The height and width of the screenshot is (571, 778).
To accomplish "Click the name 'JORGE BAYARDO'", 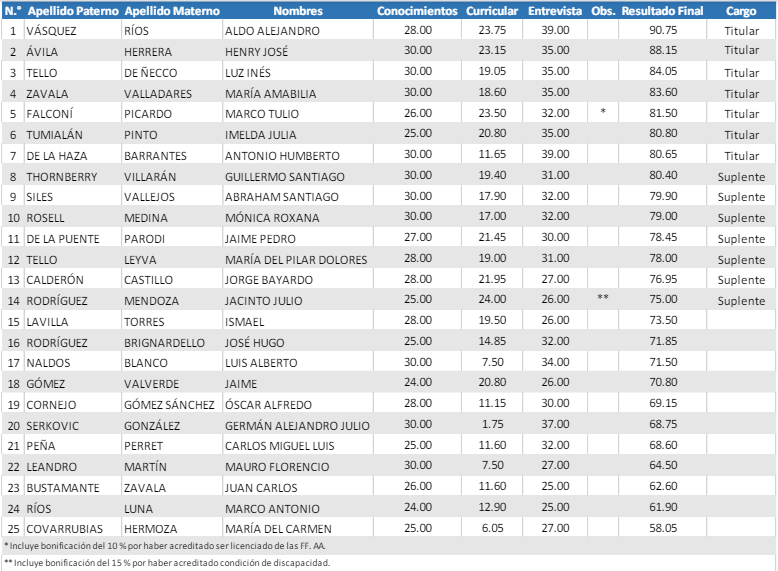I will pyautogui.click(x=269, y=280).
